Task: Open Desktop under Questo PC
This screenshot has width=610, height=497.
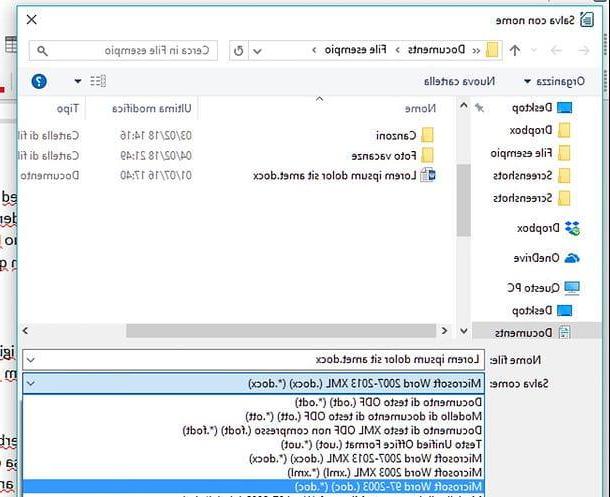Action: tap(542, 310)
